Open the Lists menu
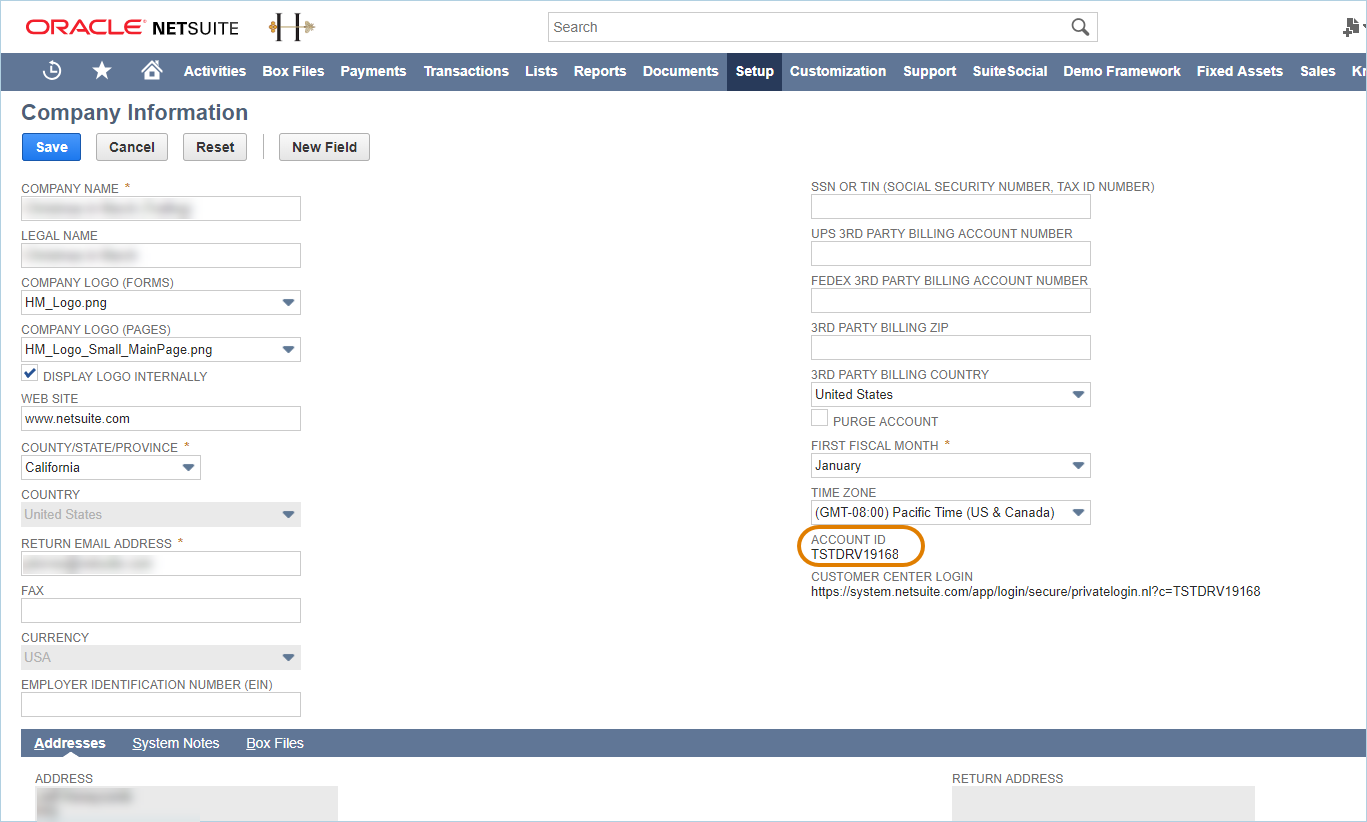 coord(541,71)
